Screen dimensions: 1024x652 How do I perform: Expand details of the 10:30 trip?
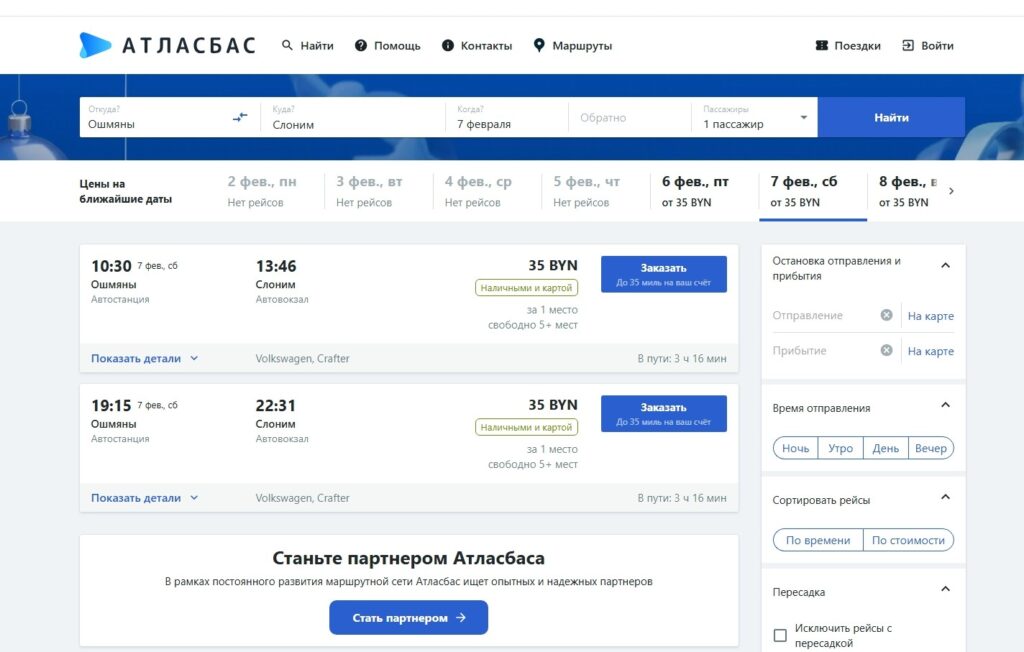[144, 358]
